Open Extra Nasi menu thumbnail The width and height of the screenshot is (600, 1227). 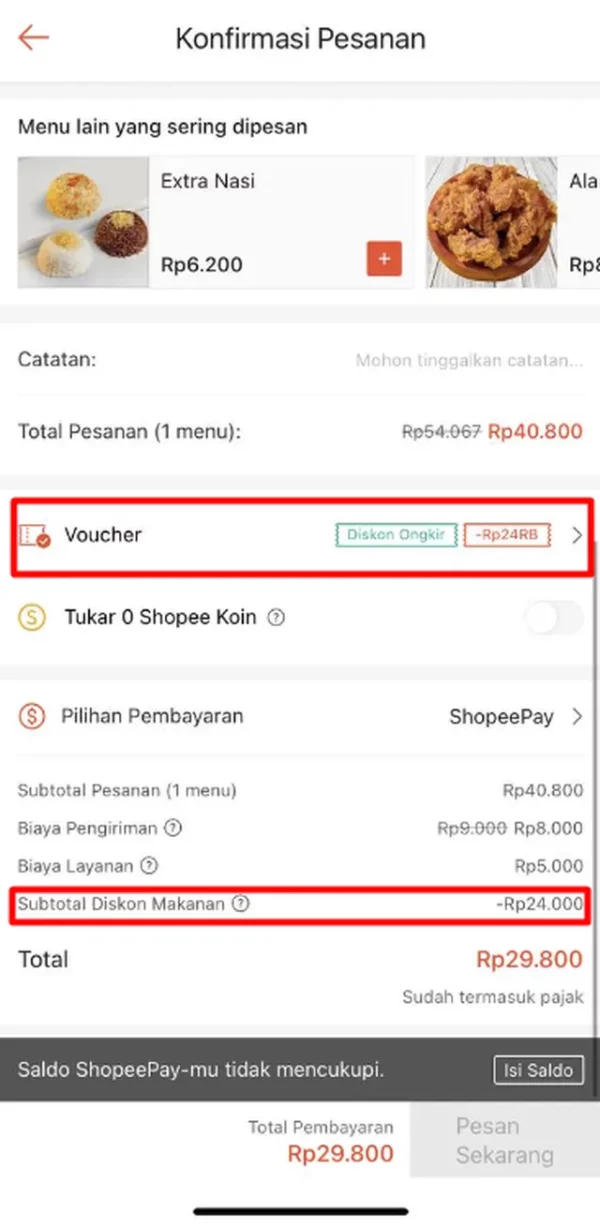tap(84, 222)
